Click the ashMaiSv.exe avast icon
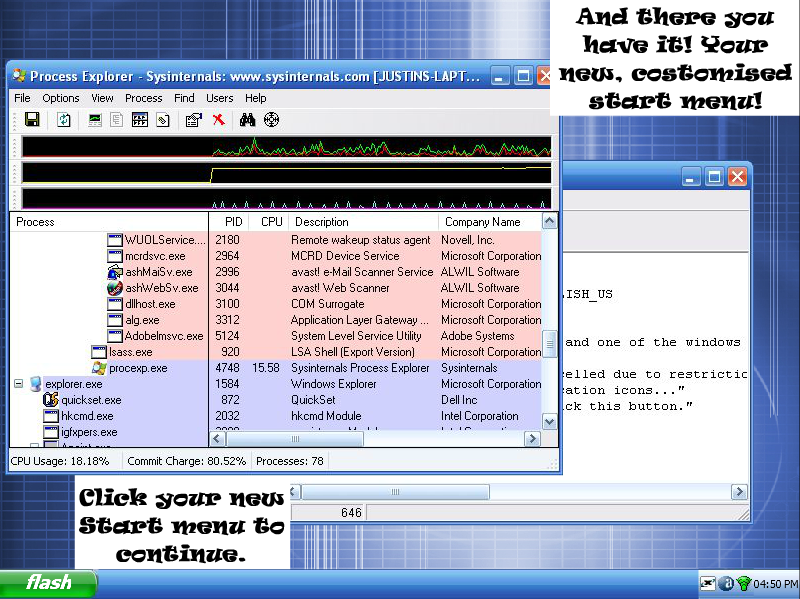 [x=115, y=272]
